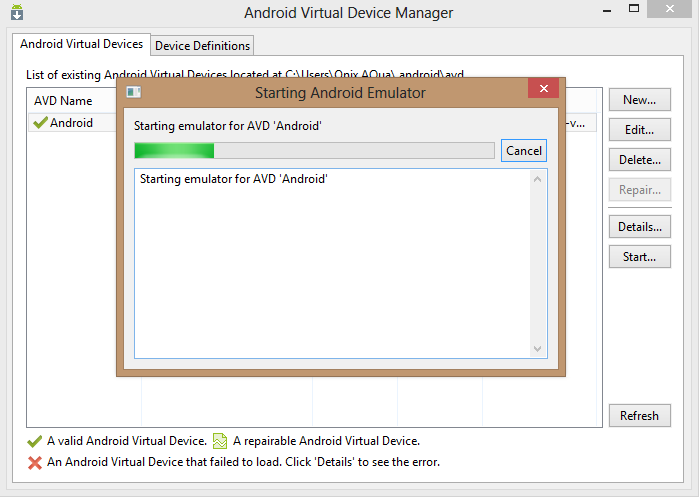
Task: Select the Android row in AVD list
Action: coord(74,123)
